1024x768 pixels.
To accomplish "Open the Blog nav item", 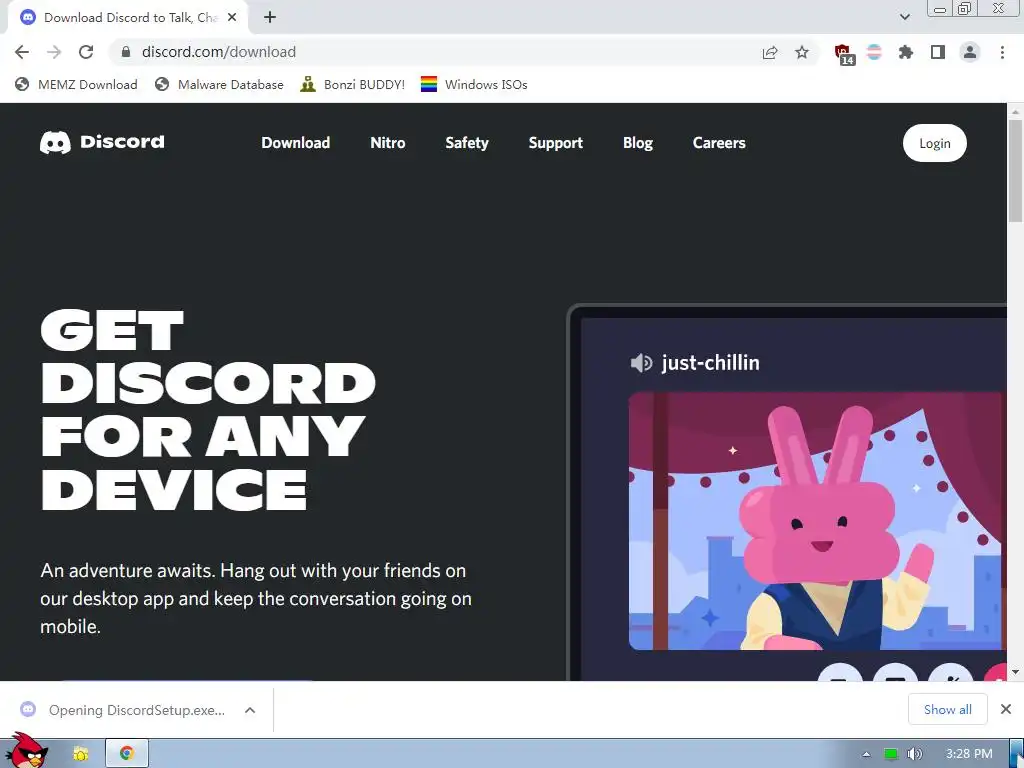I will pos(638,142).
